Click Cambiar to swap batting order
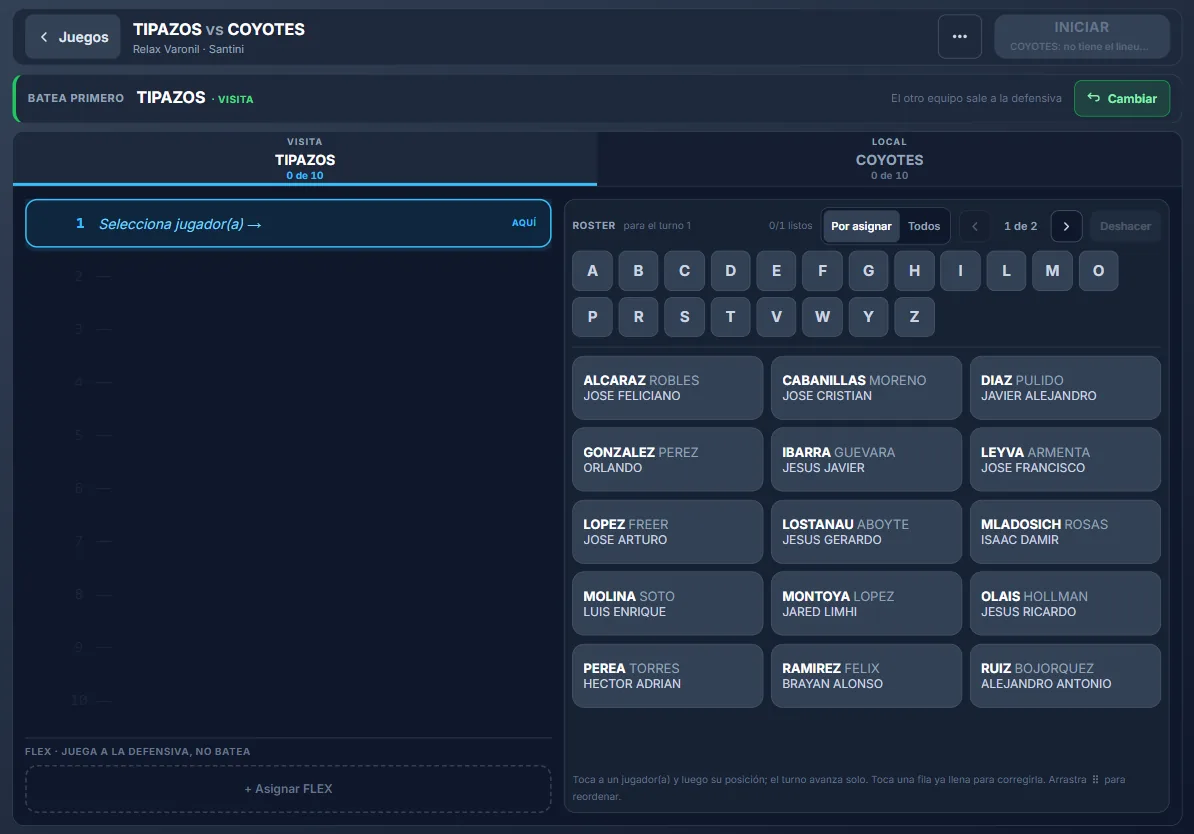Screen dimensions: 1194x834 coord(1122,98)
